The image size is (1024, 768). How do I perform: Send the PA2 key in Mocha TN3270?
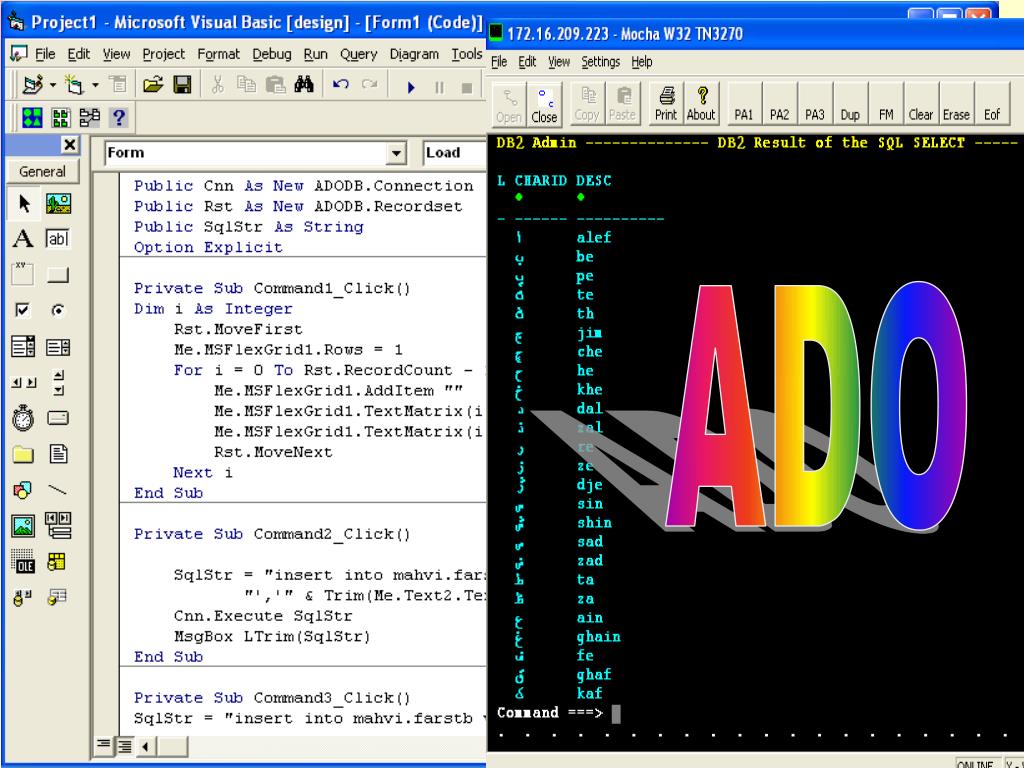780,104
